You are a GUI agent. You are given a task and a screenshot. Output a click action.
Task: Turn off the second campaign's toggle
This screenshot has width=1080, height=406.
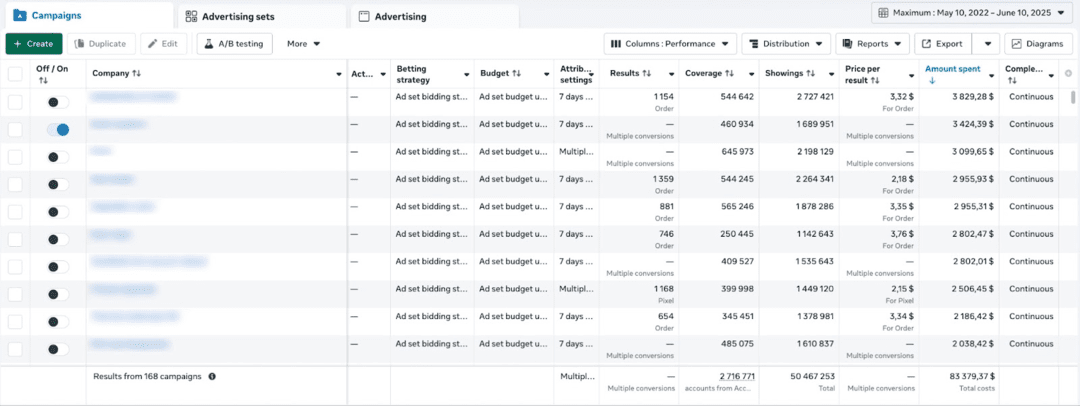tap(58, 130)
